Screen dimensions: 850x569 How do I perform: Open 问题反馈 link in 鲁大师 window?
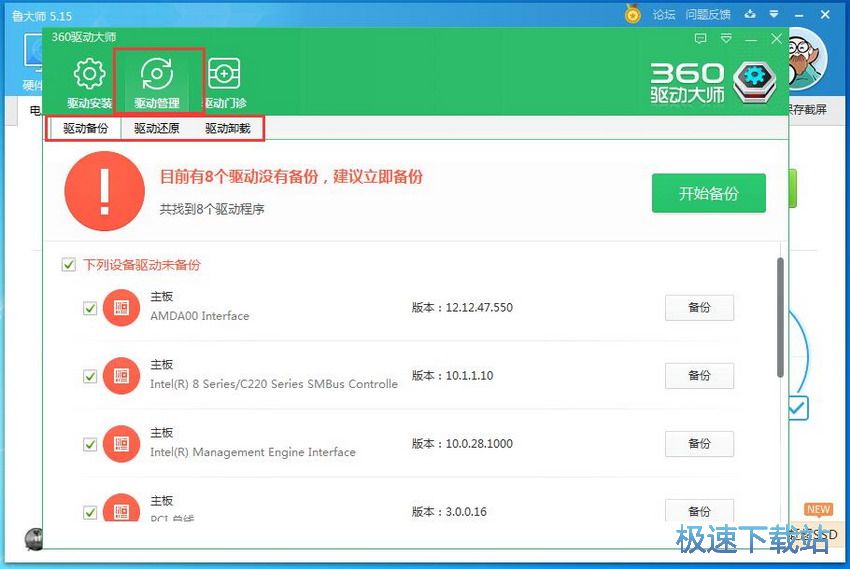click(707, 15)
